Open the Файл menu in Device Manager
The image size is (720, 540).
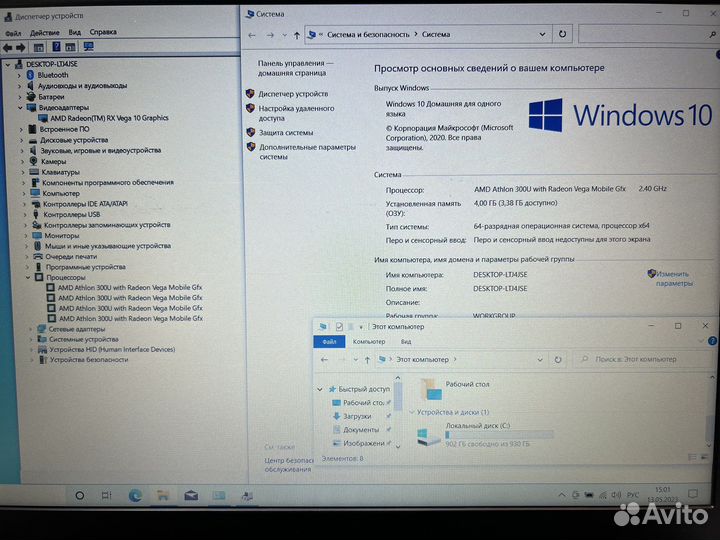pos(13,33)
